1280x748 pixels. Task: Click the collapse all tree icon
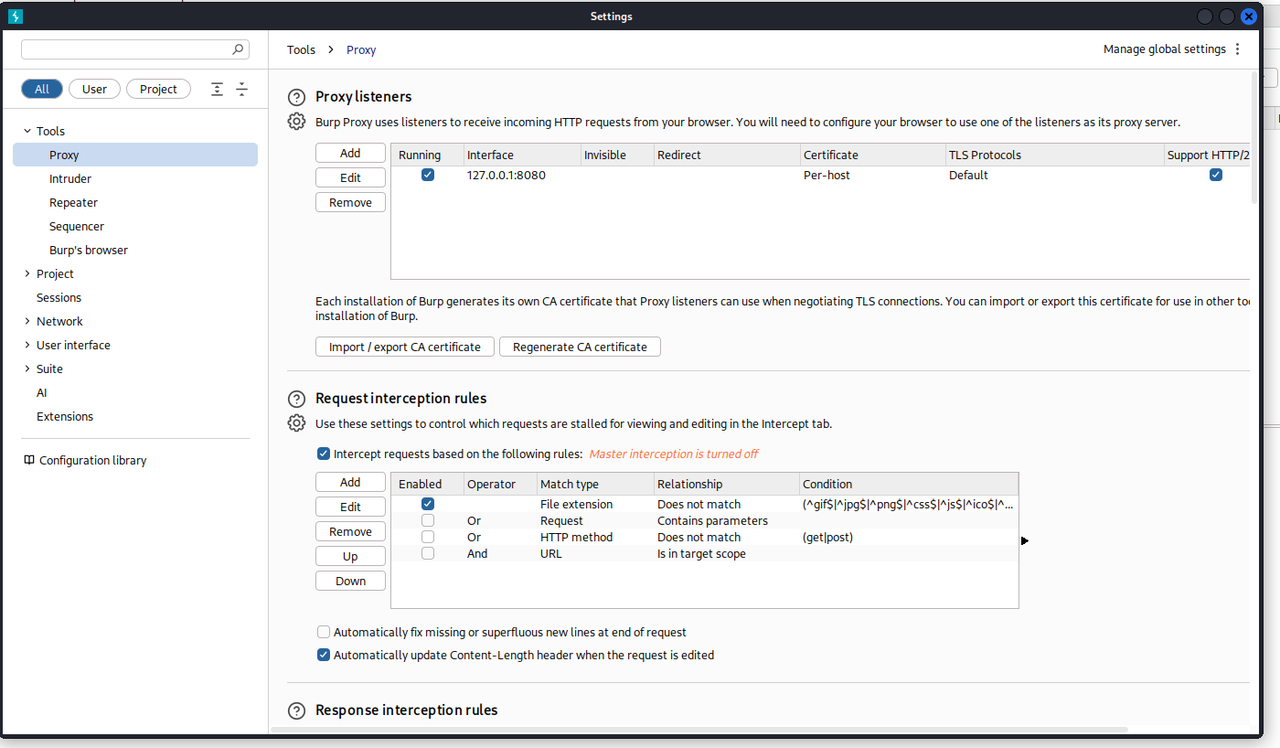(242, 89)
